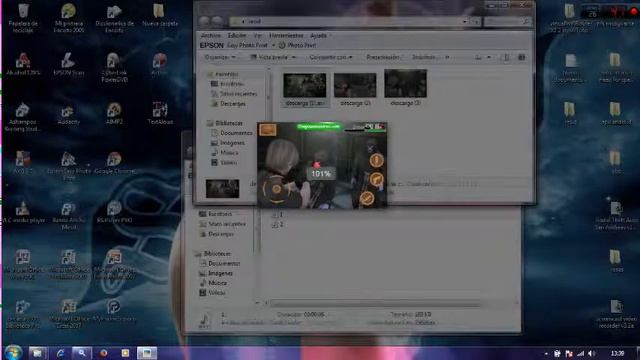Open Vídeos in the back window sidebar
Screen dimensions: 640x360
[212, 293]
